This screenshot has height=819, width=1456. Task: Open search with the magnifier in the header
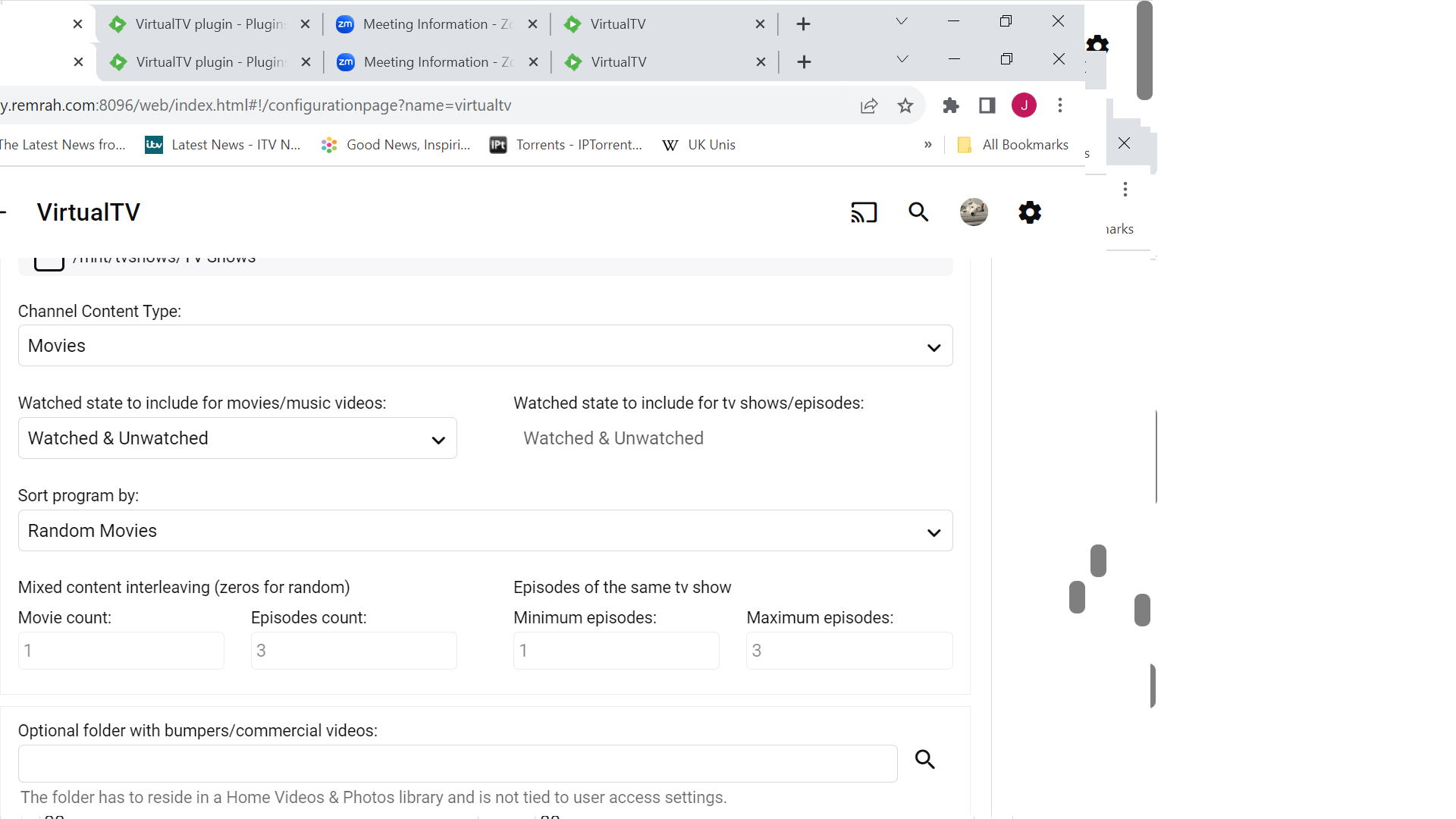point(918,212)
